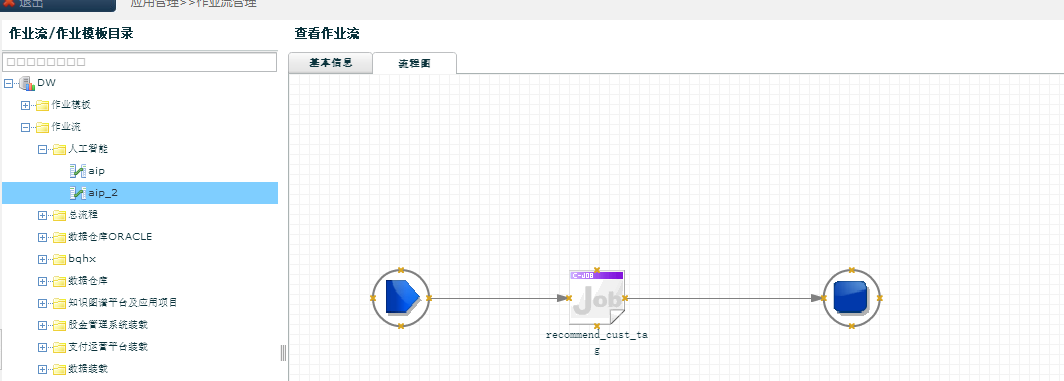Focus the tree search input field
Image resolution: width=1064 pixels, height=381 pixels.
[x=140, y=62]
